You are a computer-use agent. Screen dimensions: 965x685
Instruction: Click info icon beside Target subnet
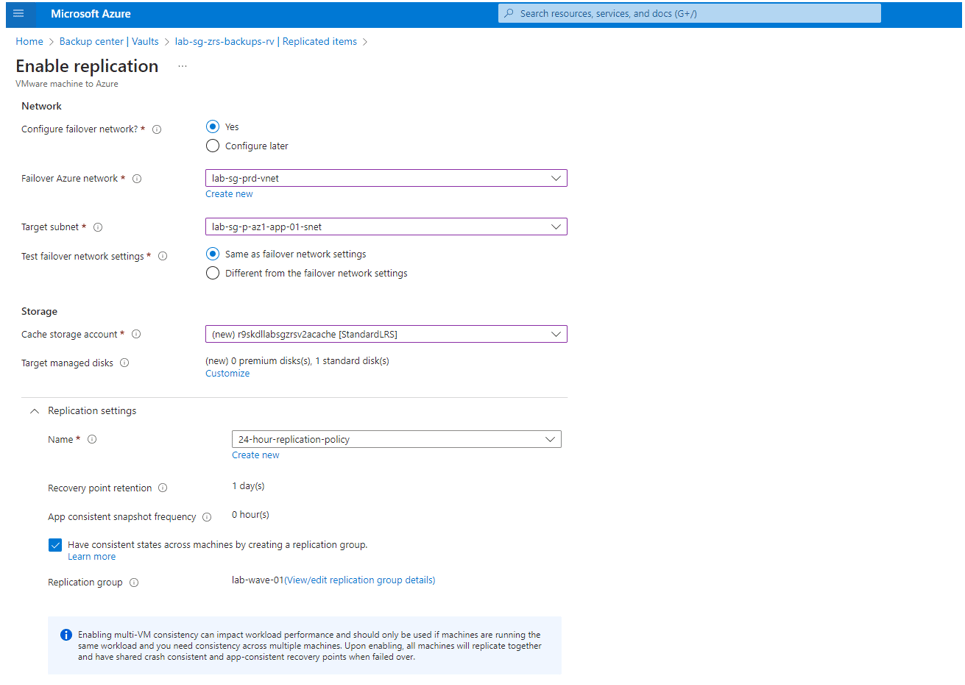pos(98,227)
